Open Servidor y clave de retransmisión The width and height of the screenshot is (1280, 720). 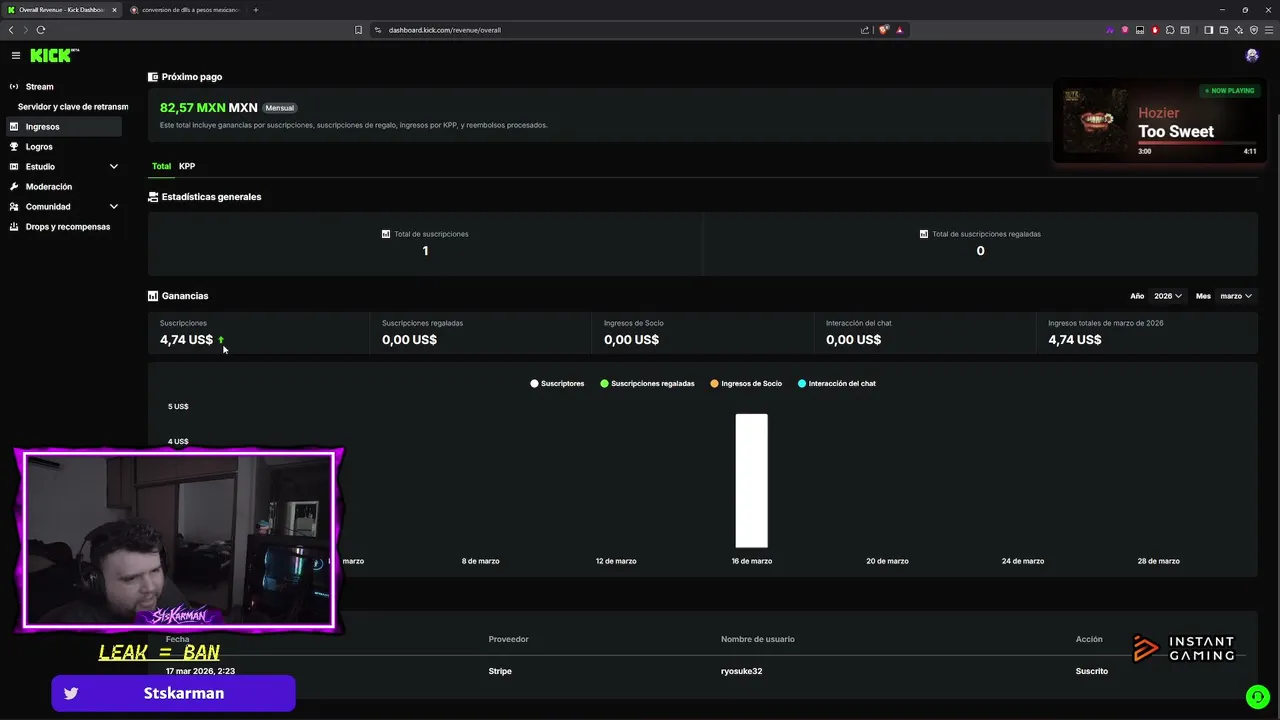[72, 107]
